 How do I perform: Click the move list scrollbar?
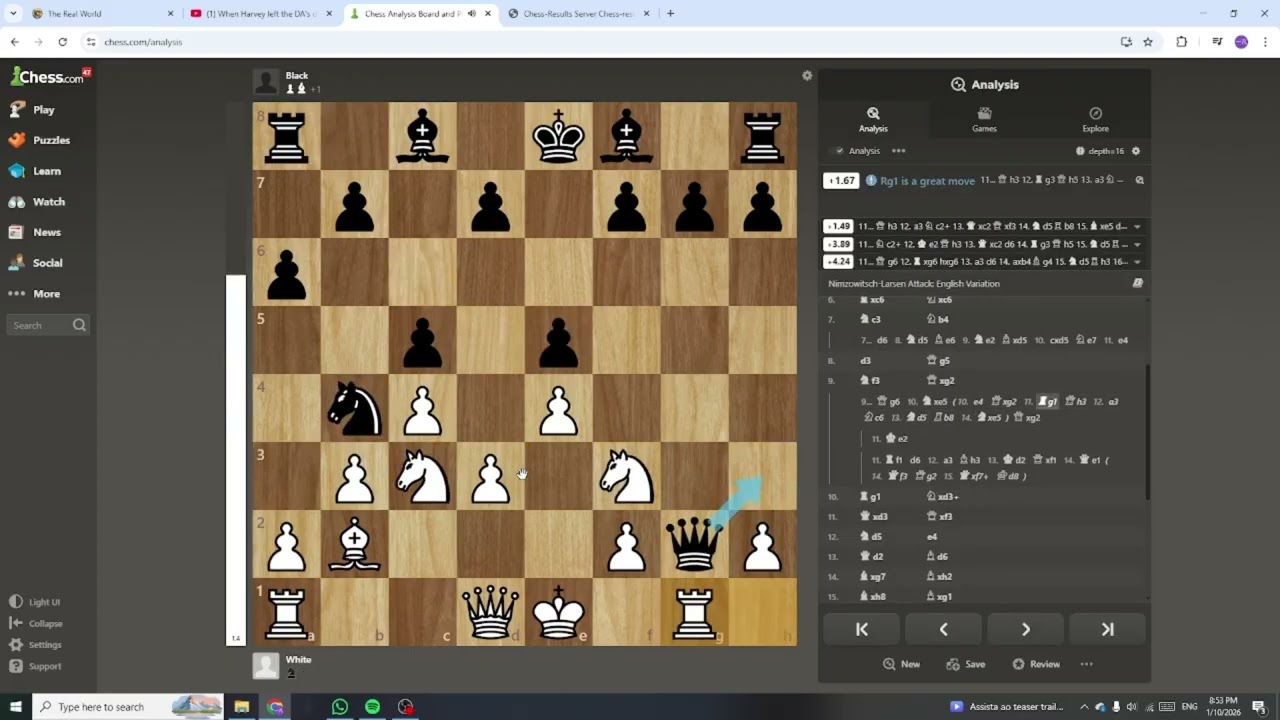(x=1147, y=432)
